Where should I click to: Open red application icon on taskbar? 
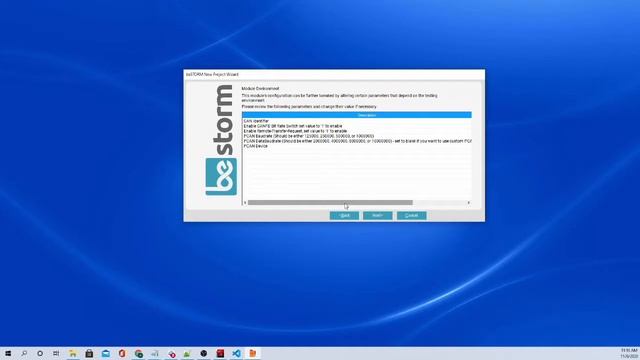point(220,353)
